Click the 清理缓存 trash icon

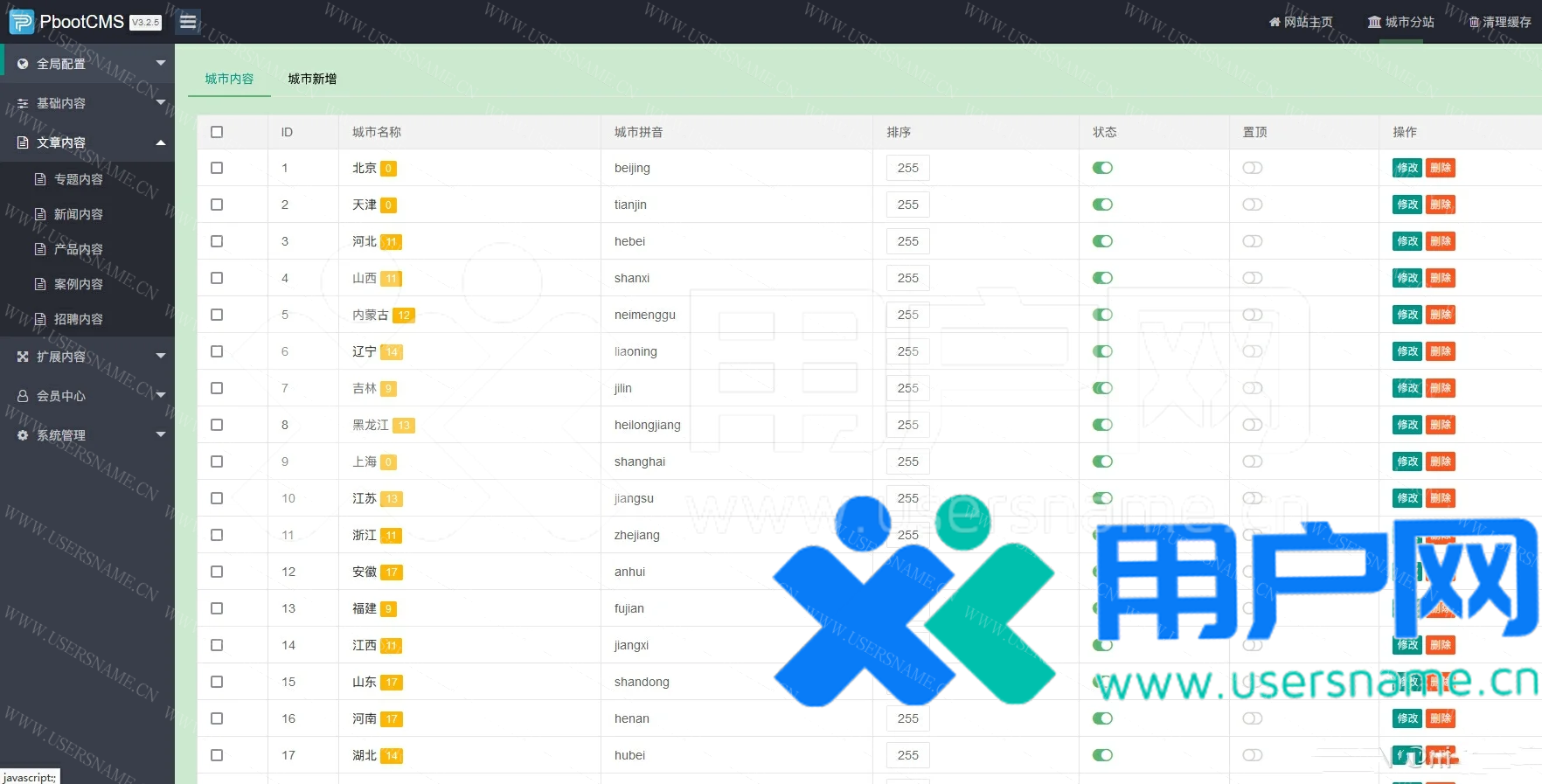tap(1474, 22)
